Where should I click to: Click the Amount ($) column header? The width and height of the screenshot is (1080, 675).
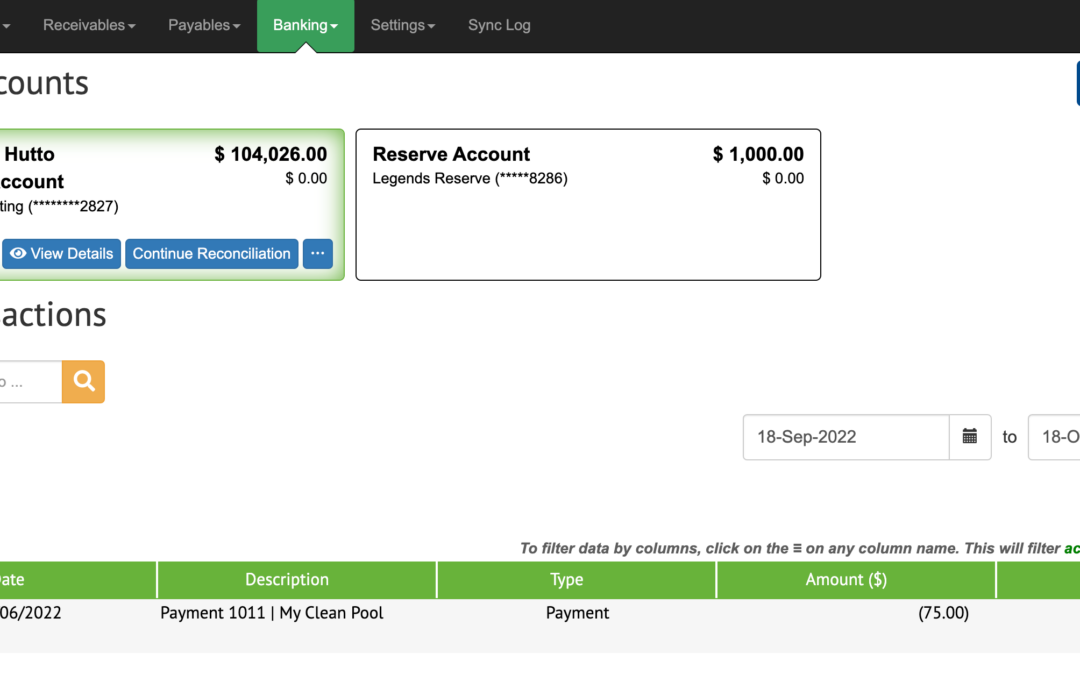tap(846, 580)
